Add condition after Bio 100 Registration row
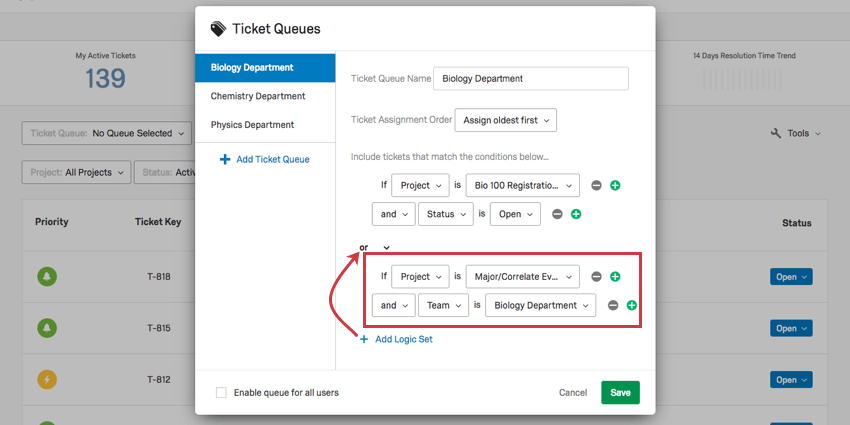The width and height of the screenshot is (850, 425). (x=615, y=185)
